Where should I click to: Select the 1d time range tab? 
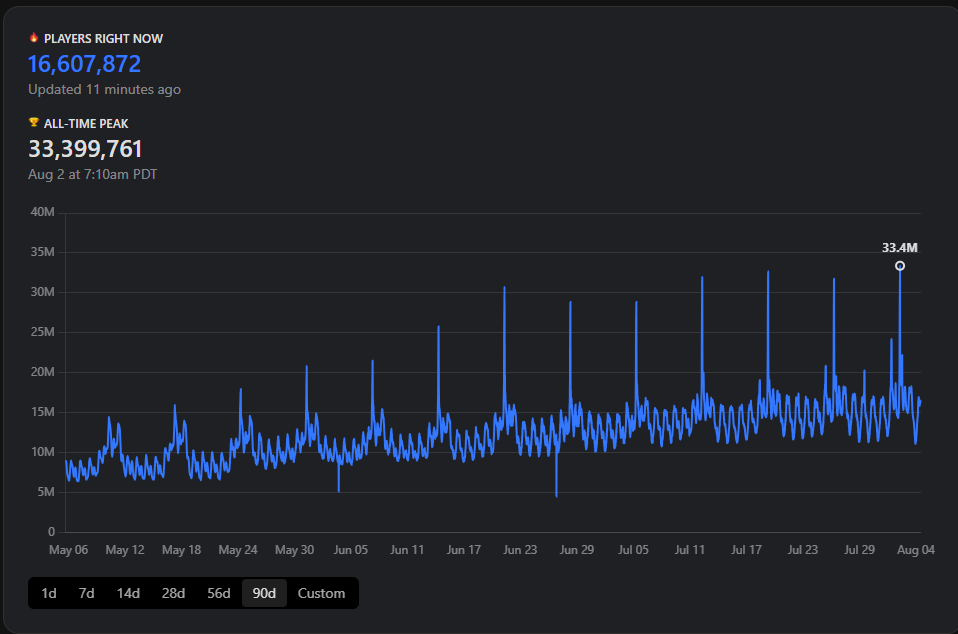pyautogui.click(x=49, y=593)
